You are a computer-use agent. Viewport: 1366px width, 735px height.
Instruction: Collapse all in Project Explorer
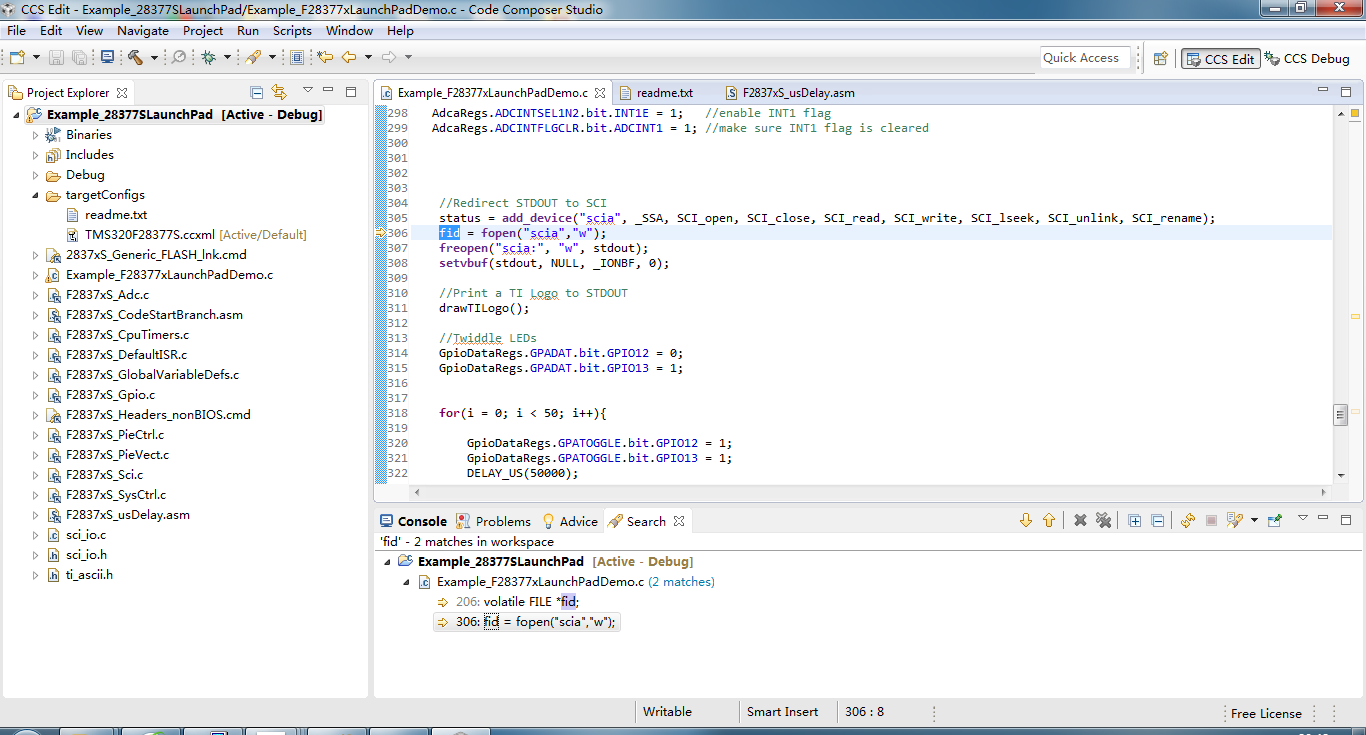[256, 92]
